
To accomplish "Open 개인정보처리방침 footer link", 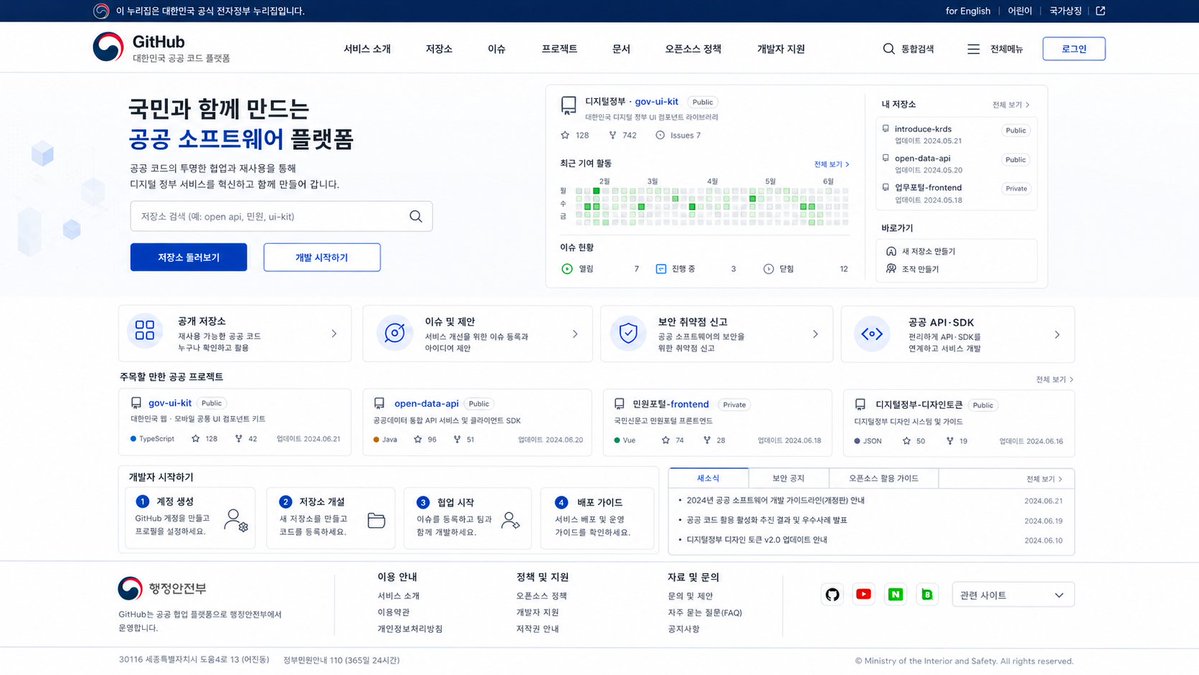I will 410,629.
